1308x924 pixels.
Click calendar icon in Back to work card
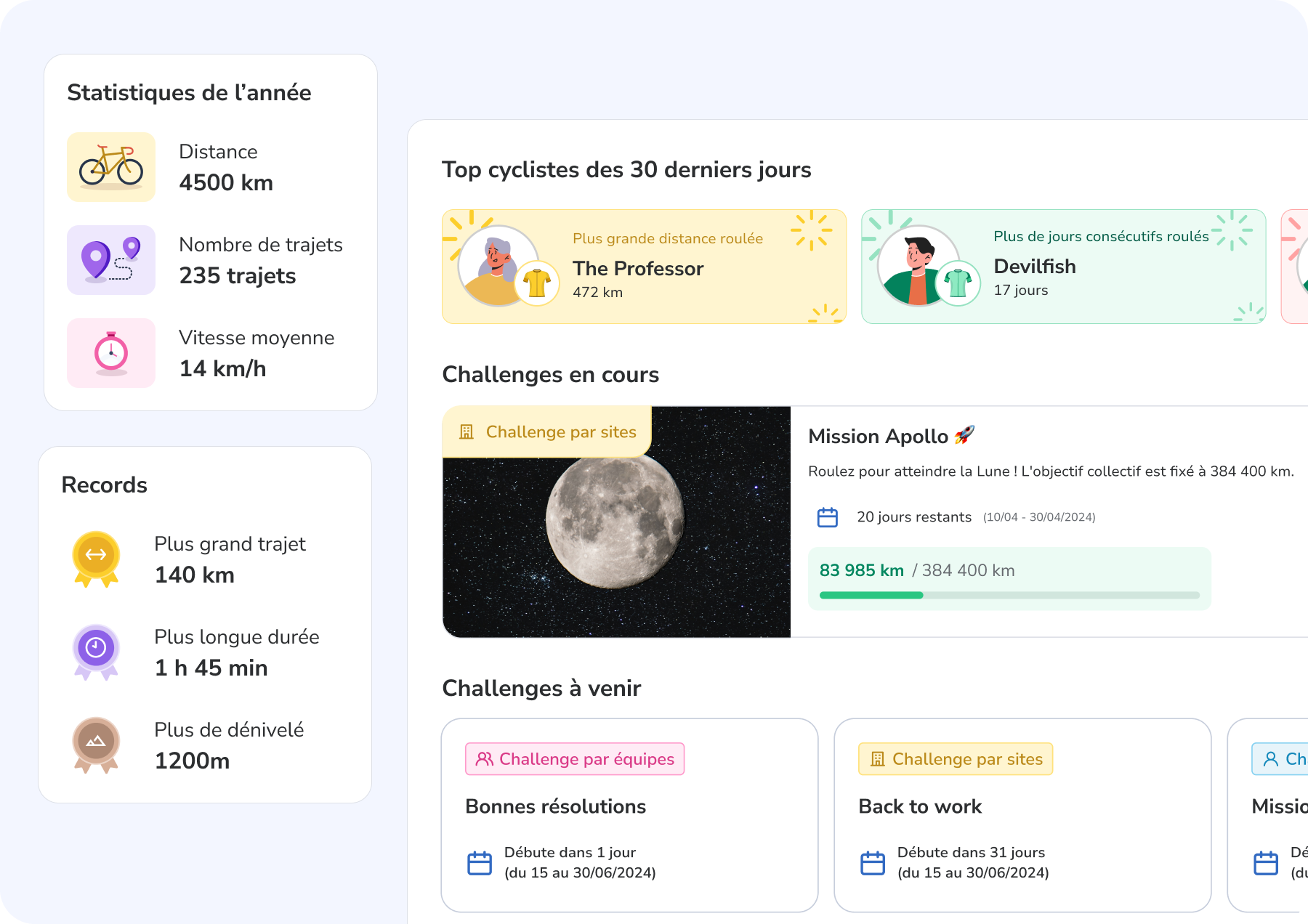(873, 863)
